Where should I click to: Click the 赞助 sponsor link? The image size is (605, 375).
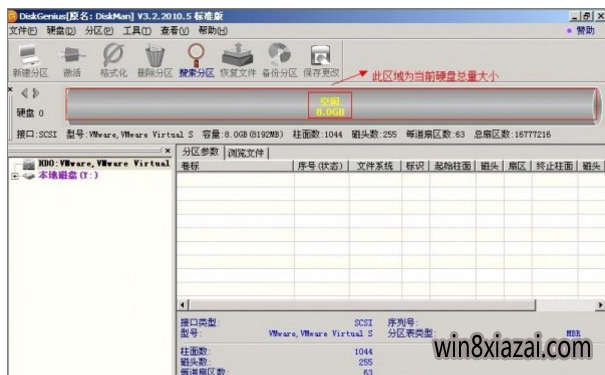[581, 30]
